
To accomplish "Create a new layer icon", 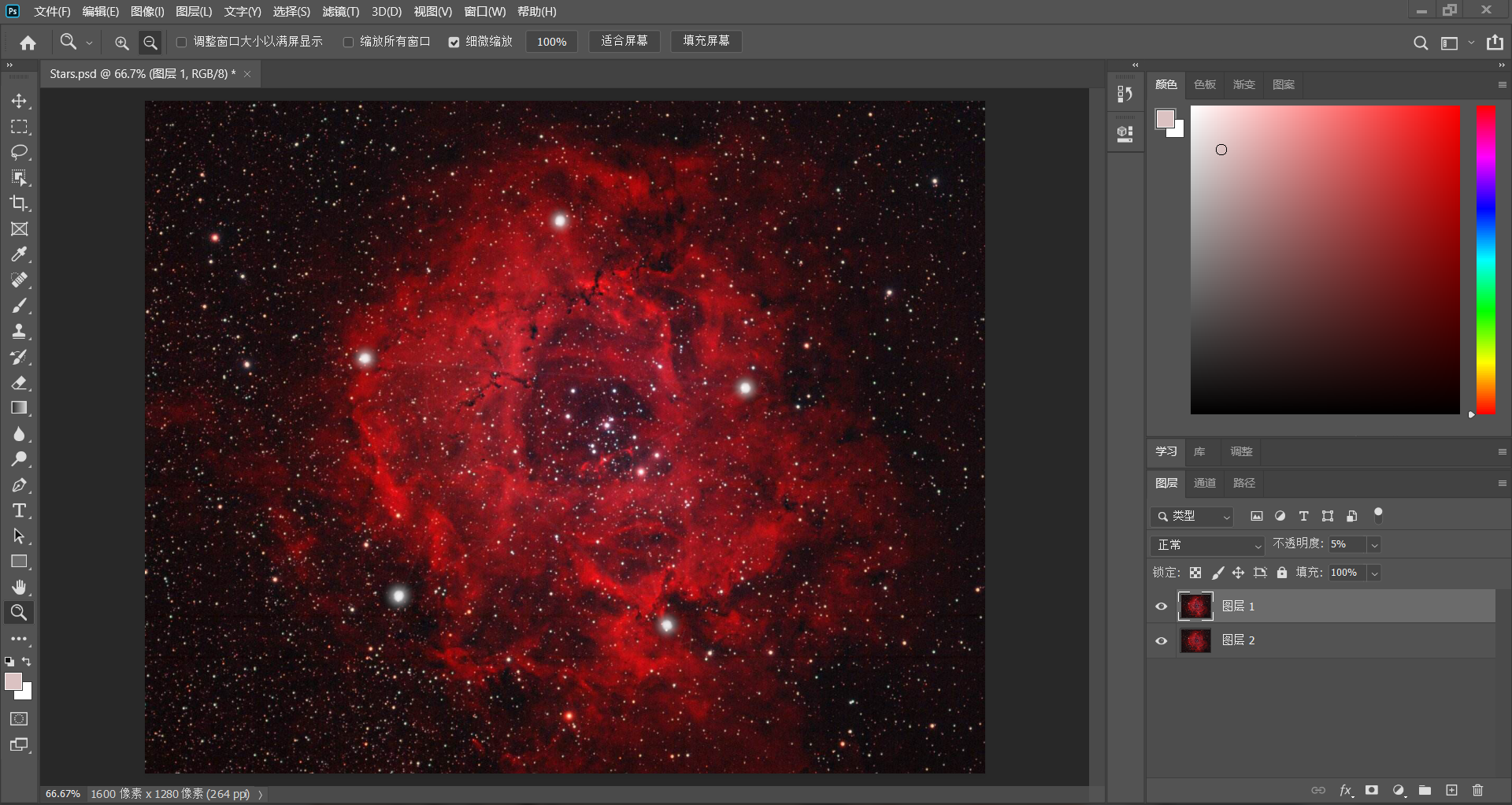I will (1451, 790).
